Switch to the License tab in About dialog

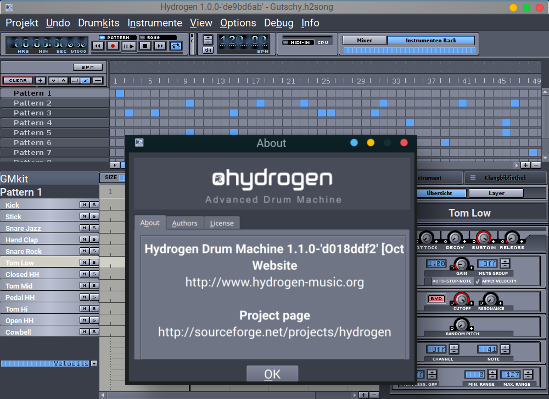pyautogui.click(x=222, y=223)
